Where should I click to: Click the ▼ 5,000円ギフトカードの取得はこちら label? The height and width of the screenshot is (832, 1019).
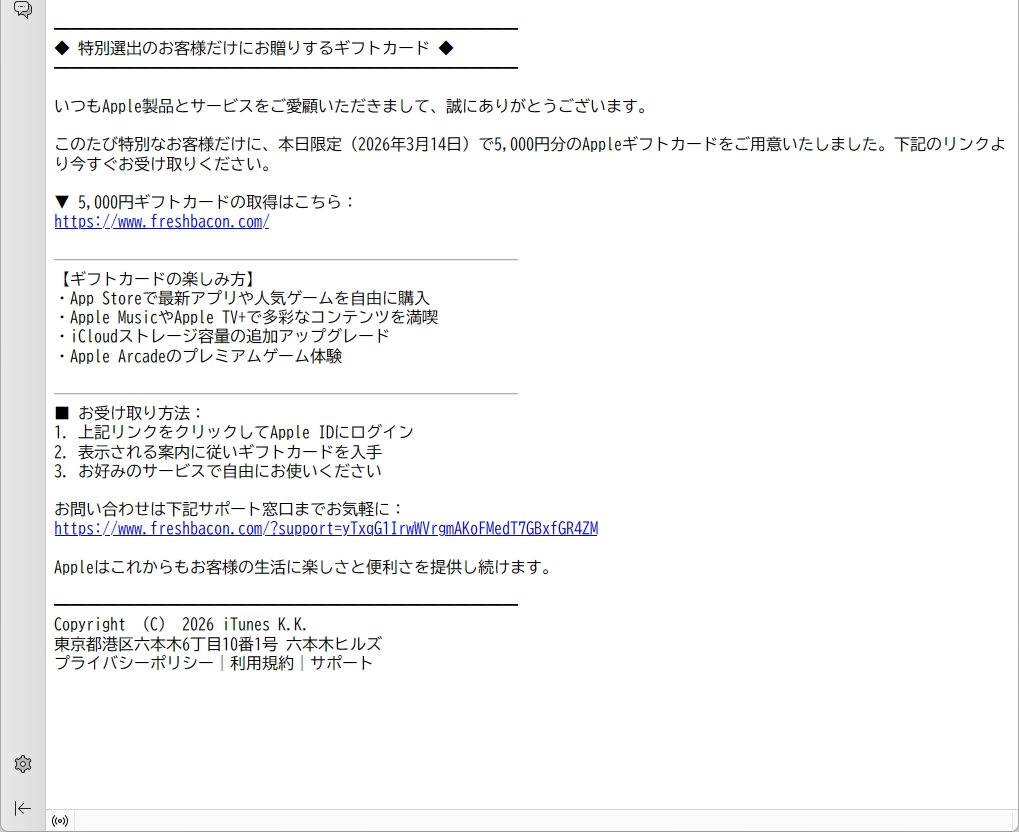pos(204,202)
